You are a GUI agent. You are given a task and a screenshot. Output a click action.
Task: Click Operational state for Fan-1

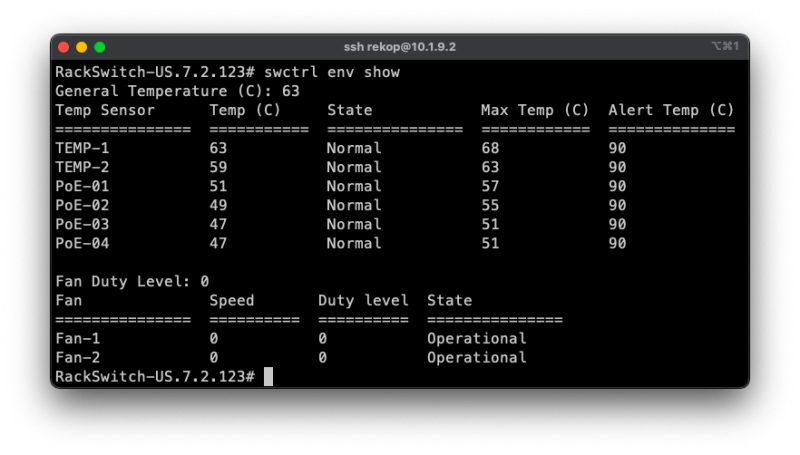[x=477, y=339]
